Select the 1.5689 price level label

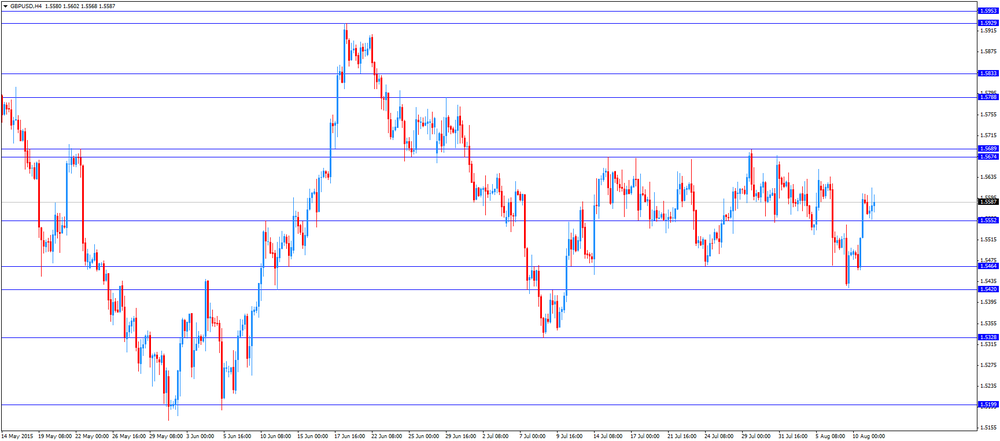pos(987,149)
